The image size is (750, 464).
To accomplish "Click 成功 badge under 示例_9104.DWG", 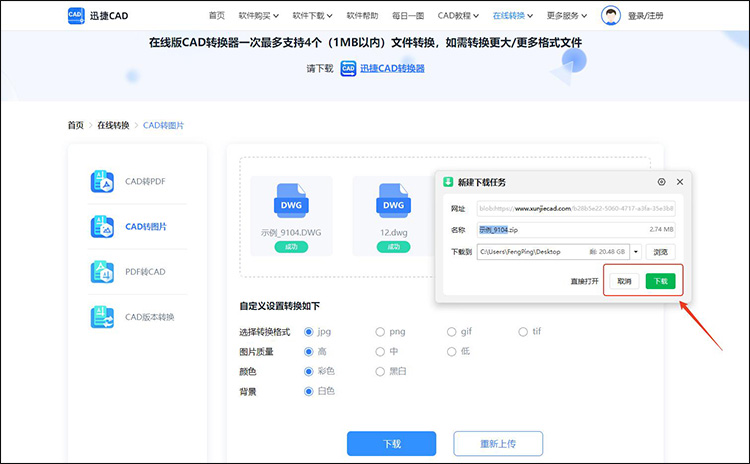I will [291, 247].
